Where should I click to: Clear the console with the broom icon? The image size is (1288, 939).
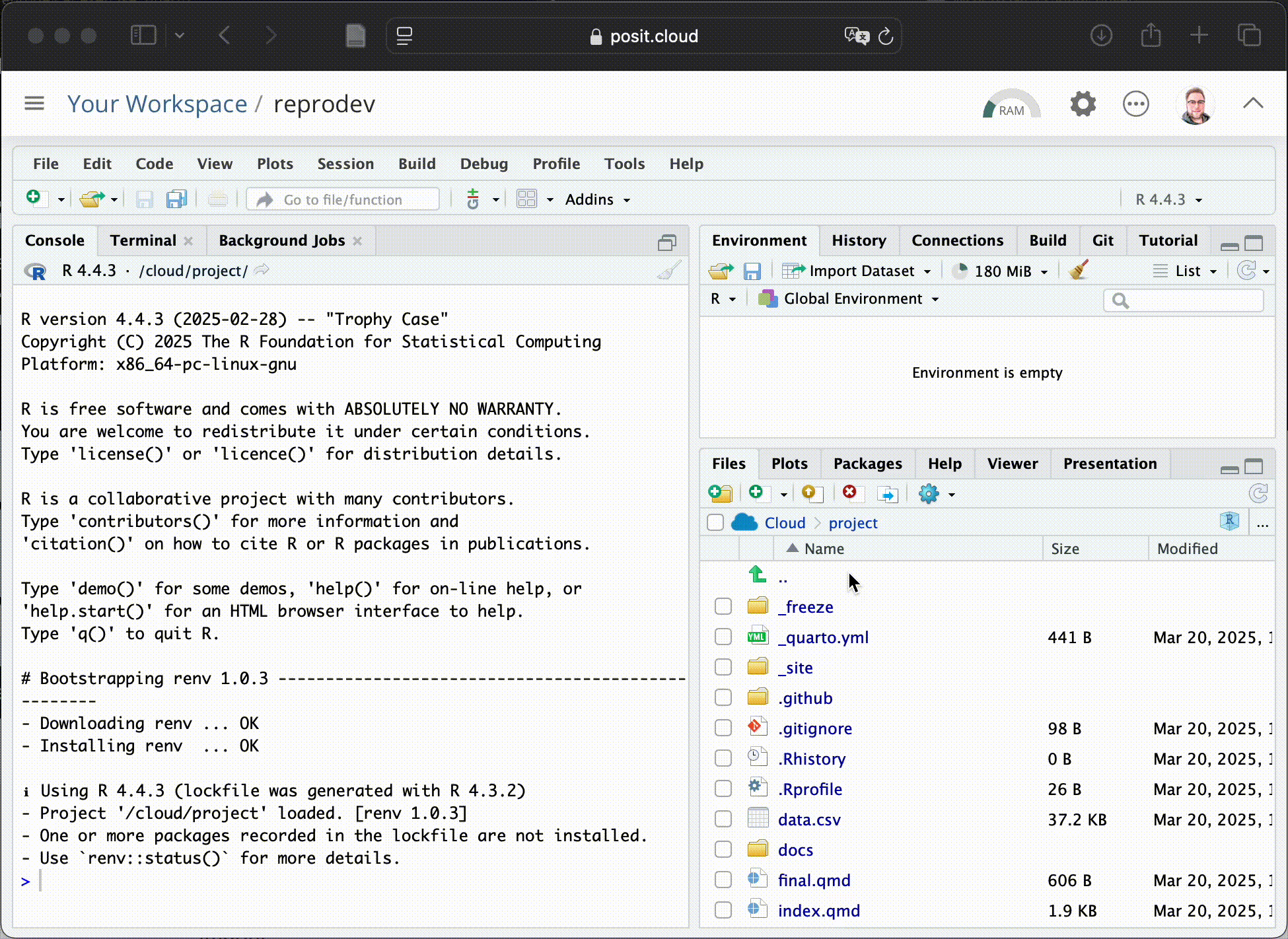click(x=670, y=270)
